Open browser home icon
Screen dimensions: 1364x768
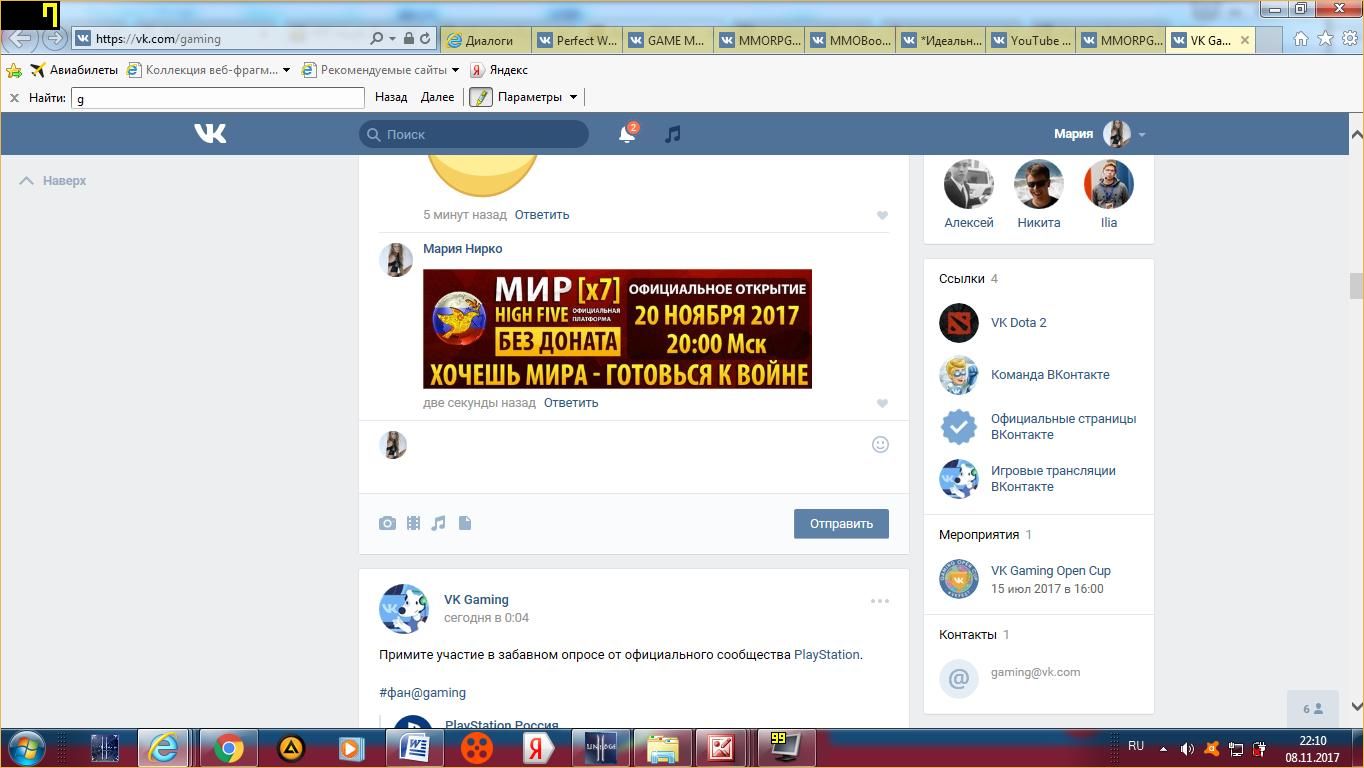pyautogui.click(x=1301, y=39)
